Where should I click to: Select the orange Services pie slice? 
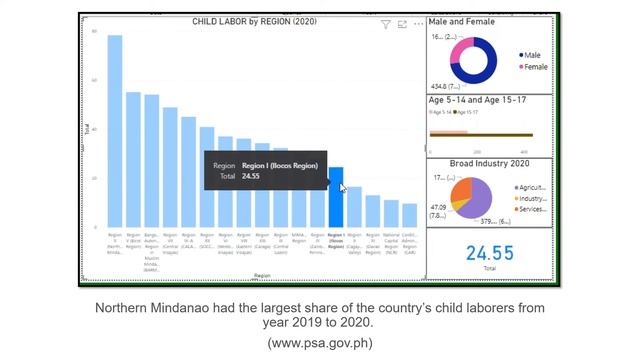tap(461, 190)
